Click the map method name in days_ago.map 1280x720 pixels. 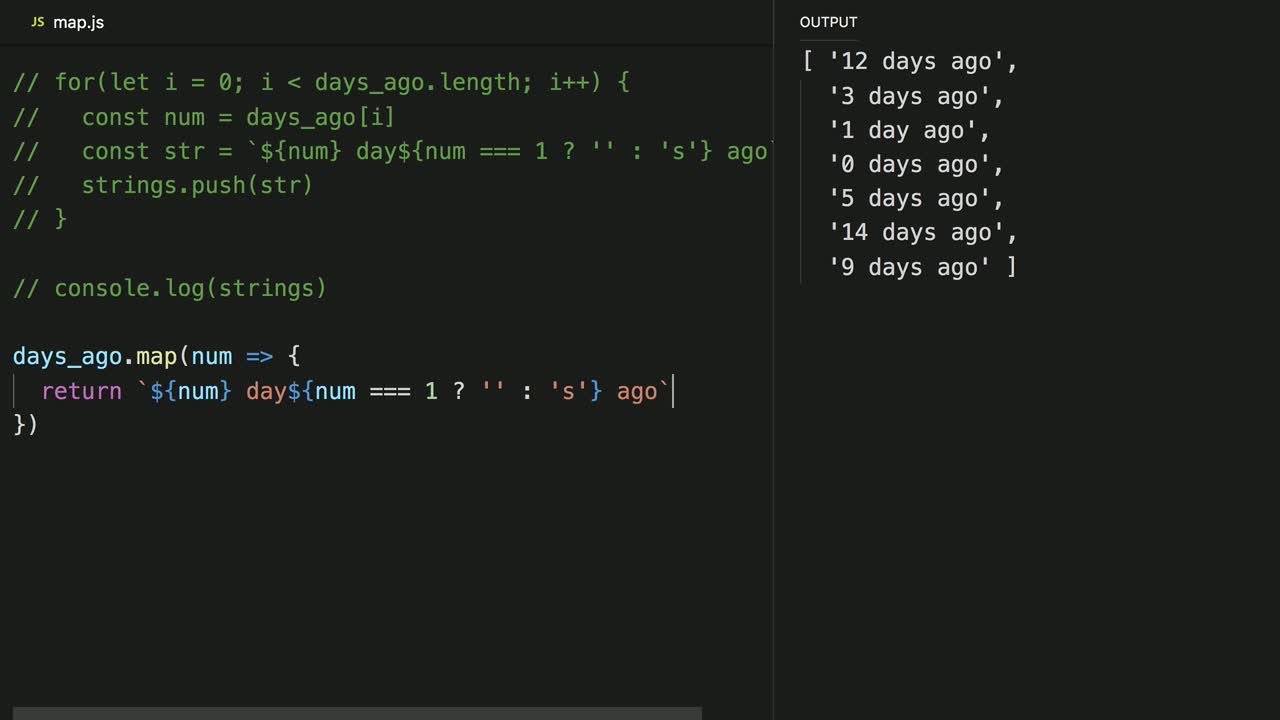coord(156,357)
